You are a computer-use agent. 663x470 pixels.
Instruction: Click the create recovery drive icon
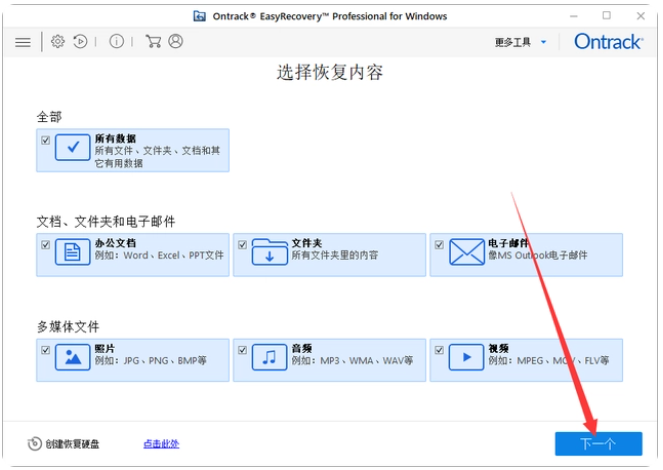tap(35, 443)
